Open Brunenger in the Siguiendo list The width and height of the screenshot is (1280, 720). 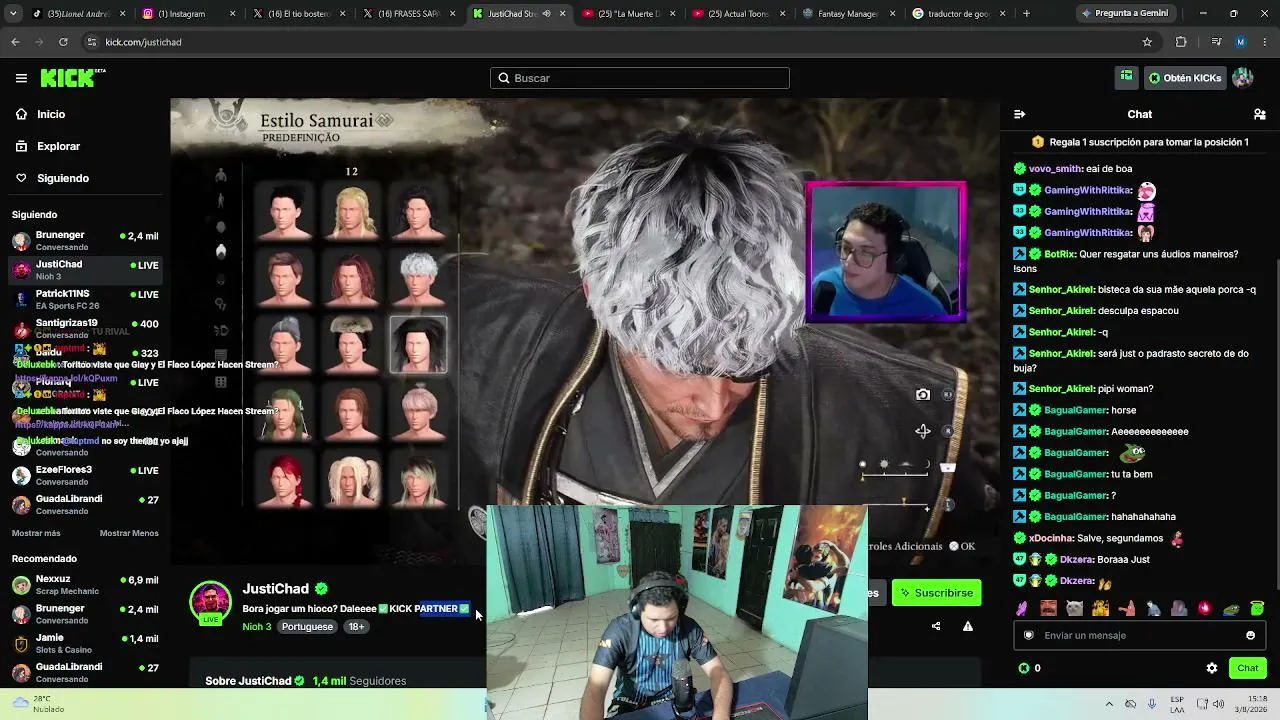[x=85, y=241]
